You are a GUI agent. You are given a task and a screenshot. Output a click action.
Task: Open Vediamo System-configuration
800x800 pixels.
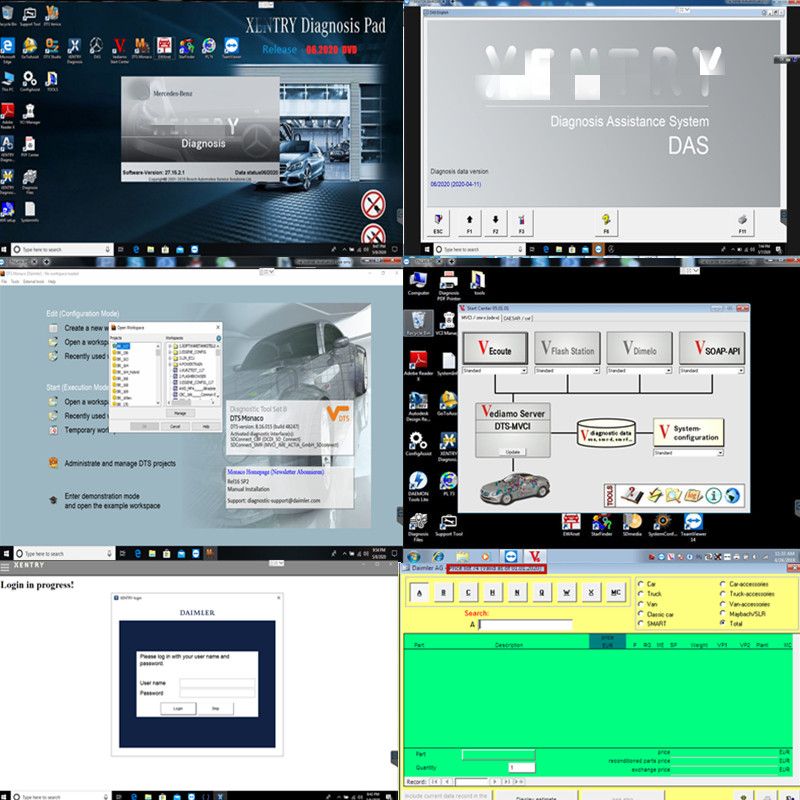click(688, 432)
